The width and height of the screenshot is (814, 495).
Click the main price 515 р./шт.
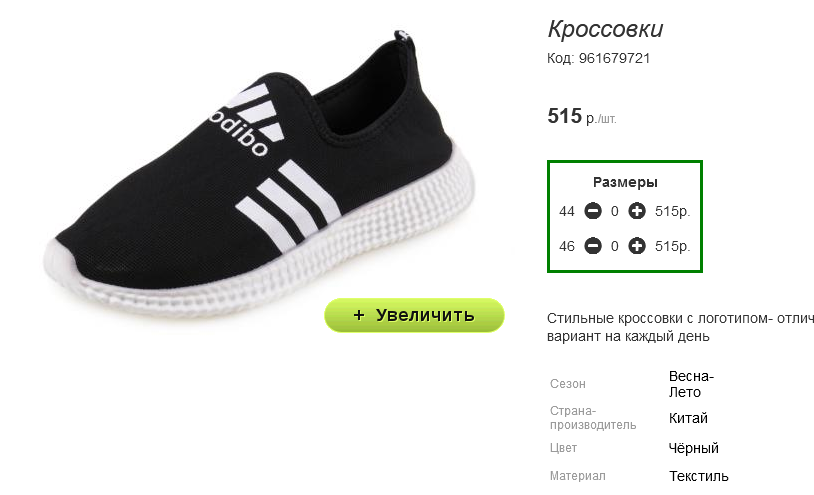(581, 116)
